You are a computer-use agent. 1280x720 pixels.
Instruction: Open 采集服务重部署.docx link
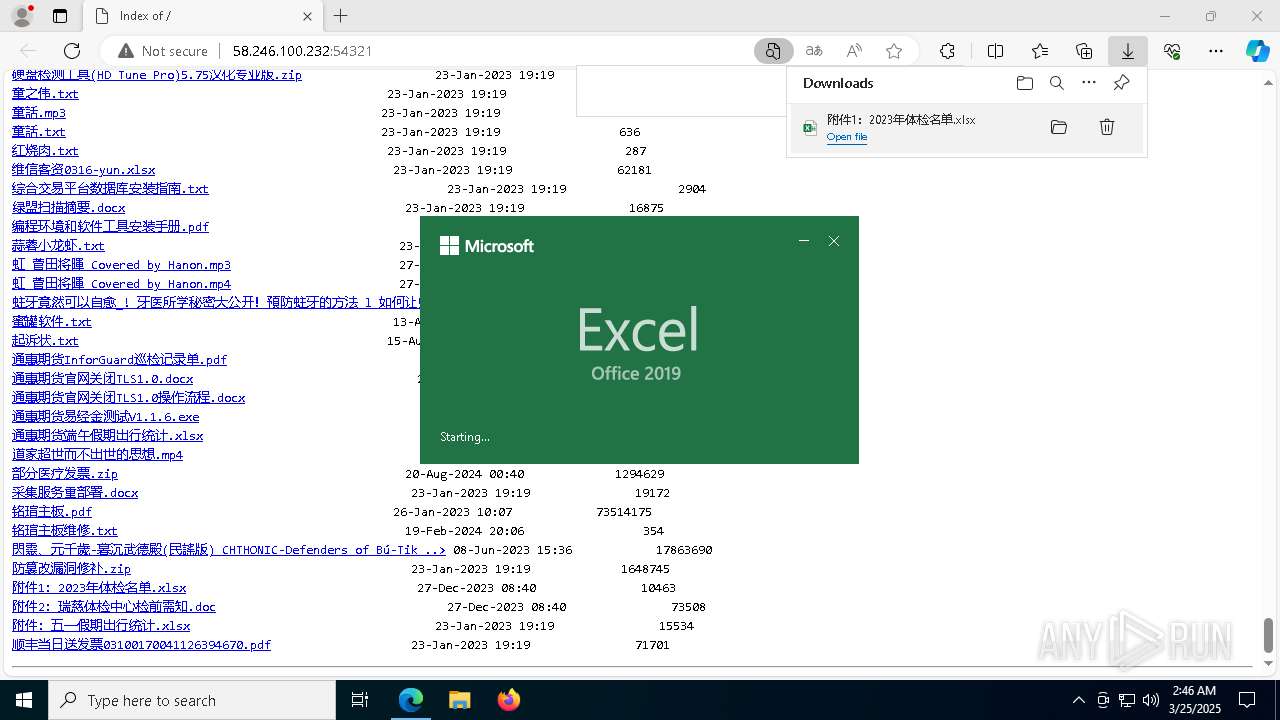click(75, 492)
